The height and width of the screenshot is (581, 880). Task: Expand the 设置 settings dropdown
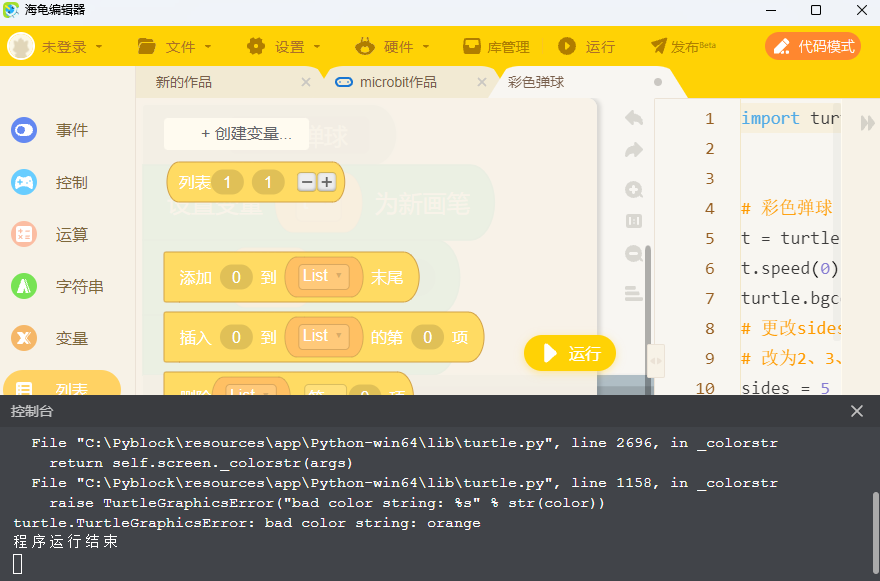pyautogui.click(x=284, y=47)
